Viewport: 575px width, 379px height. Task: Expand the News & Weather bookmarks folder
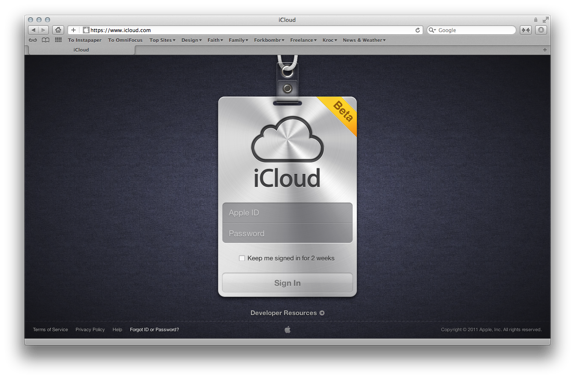(364, 40)
